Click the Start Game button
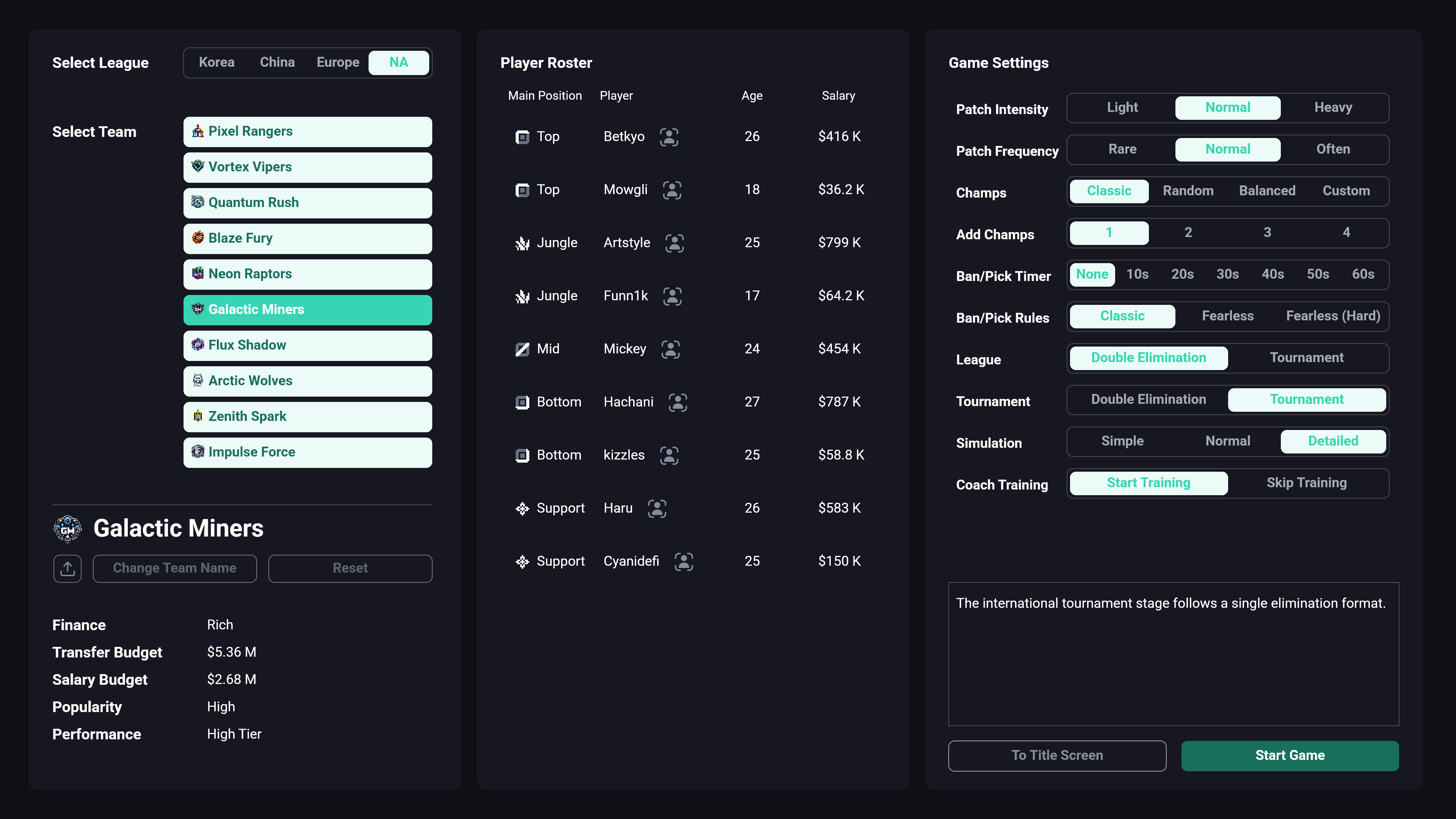 [1290, 756]
